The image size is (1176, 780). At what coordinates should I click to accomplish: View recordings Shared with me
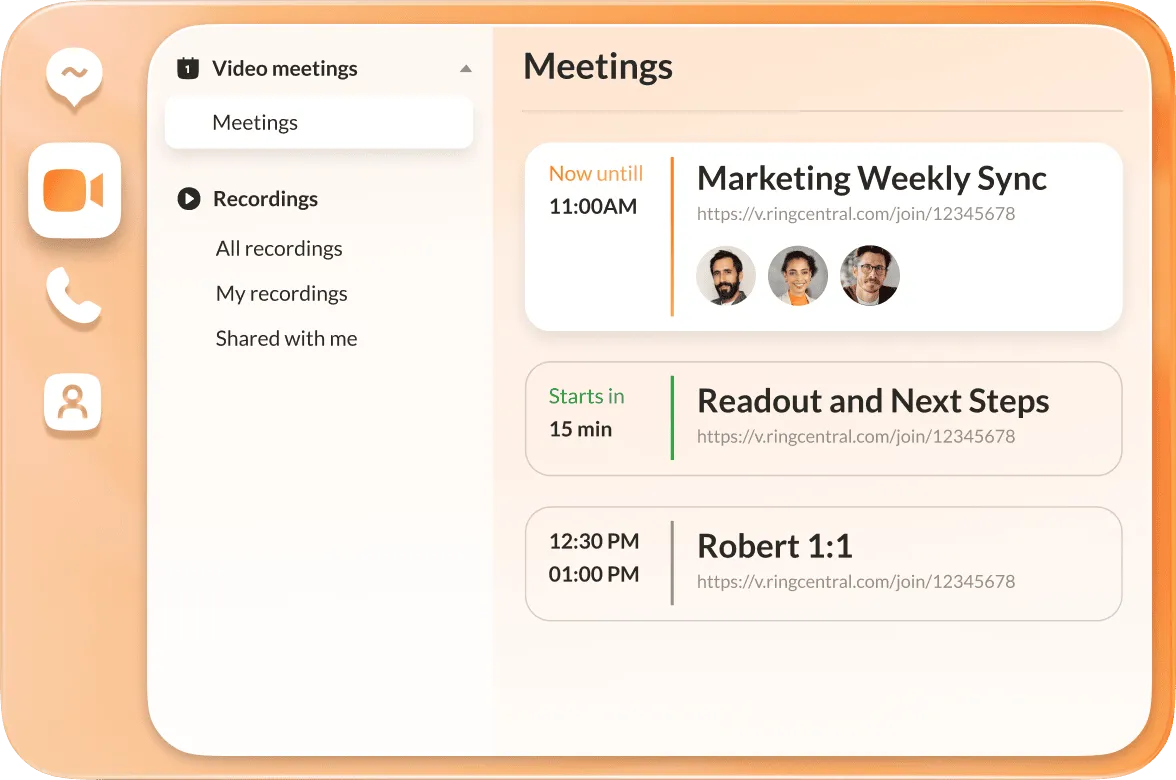click(x=286, y=338)
